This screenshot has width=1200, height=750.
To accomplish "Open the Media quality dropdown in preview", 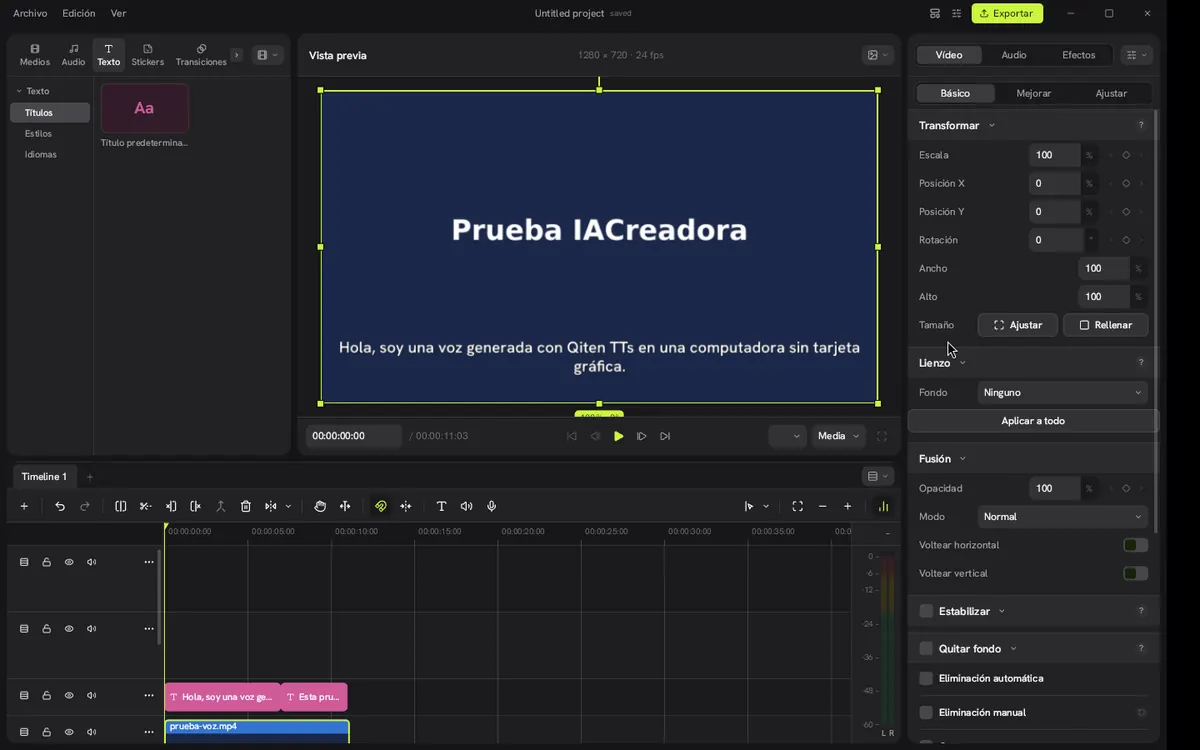I will (x=838, y=436).
